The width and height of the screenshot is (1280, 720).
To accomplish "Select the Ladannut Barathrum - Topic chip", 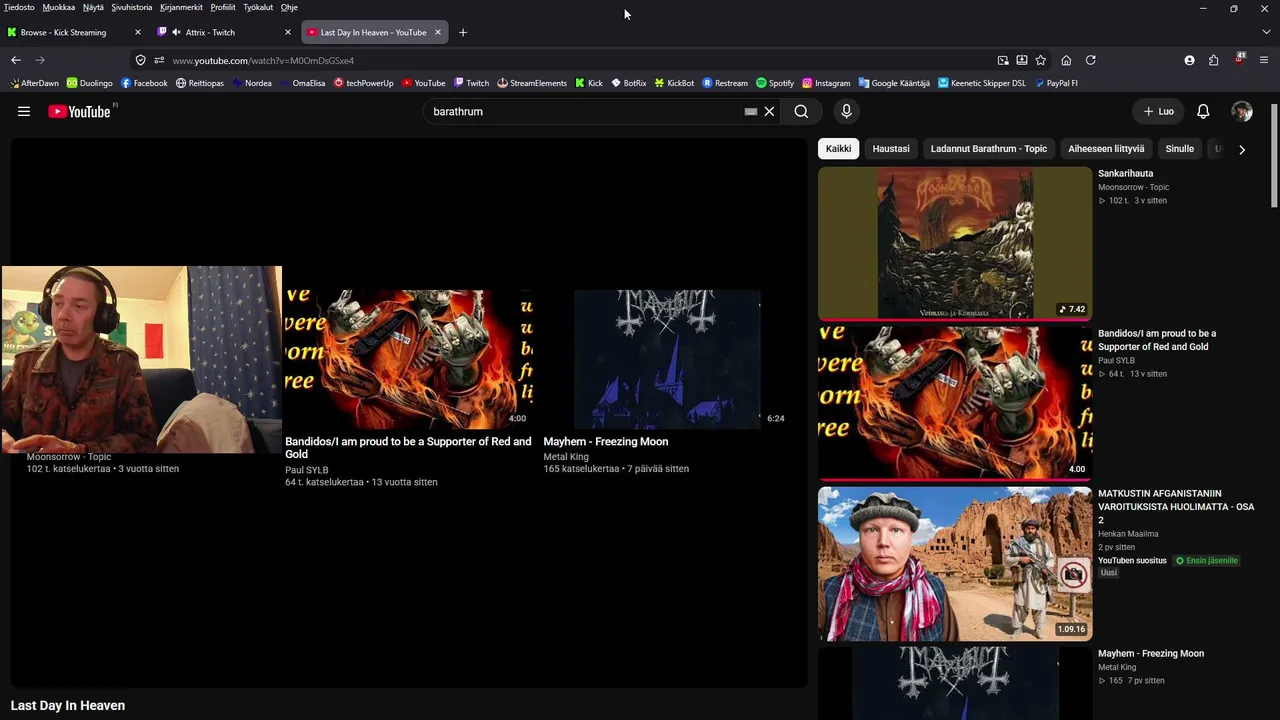I will 989,149.
